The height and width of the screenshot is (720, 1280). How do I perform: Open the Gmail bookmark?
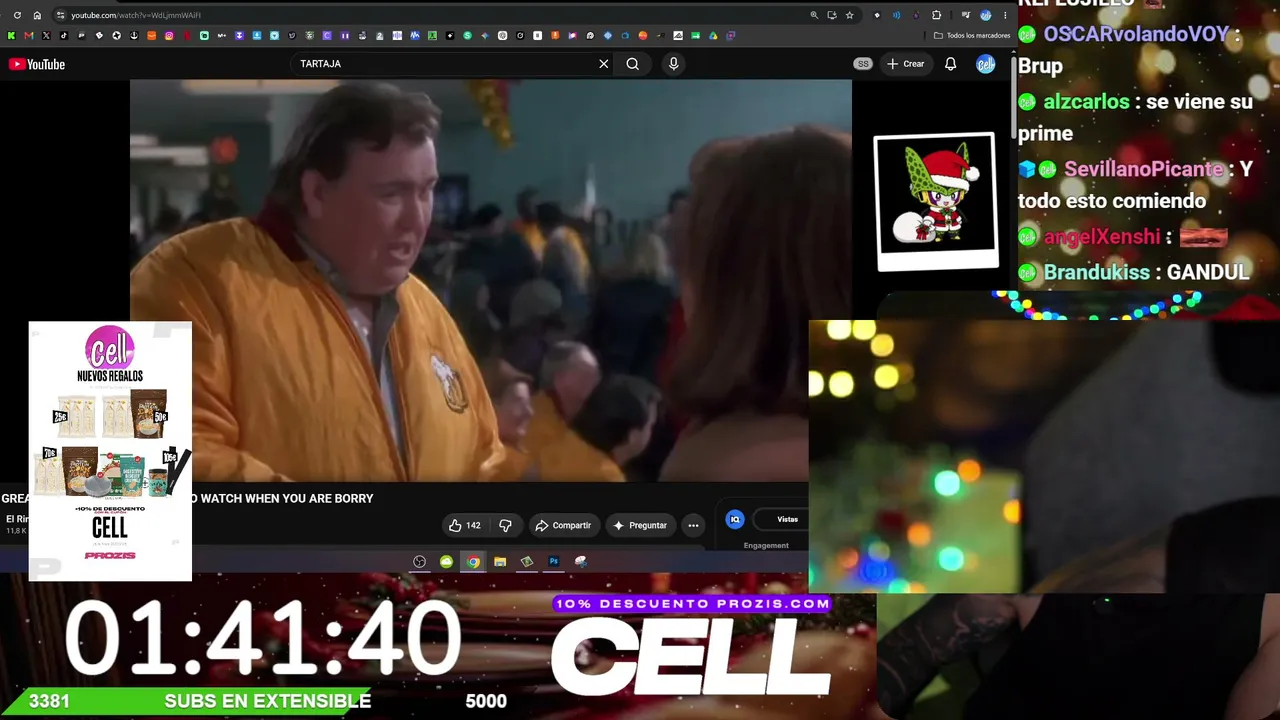click(x=28, y=36)
